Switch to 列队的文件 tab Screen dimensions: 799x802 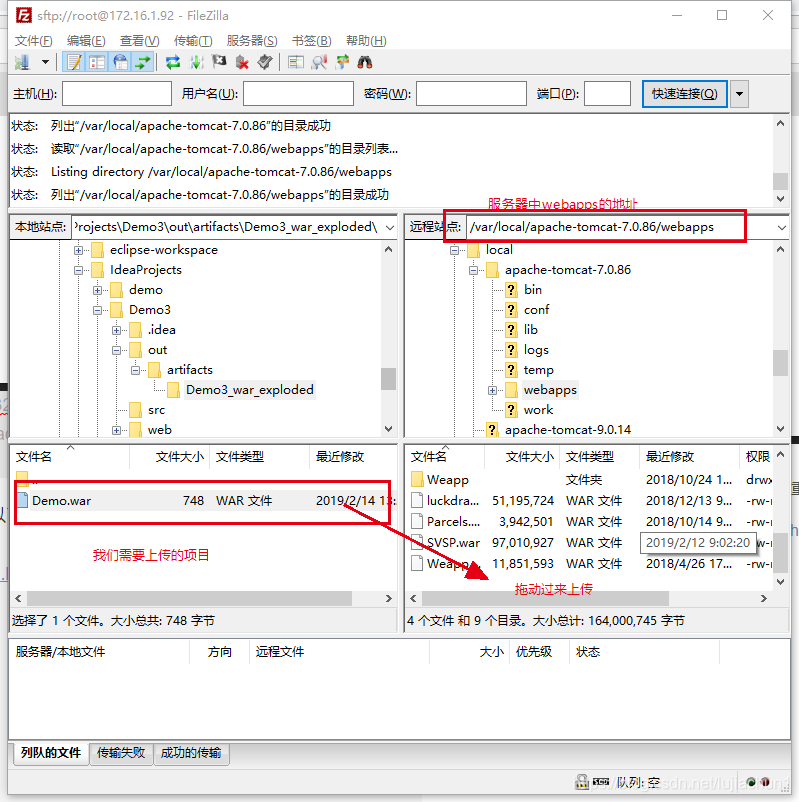click(x=51, y=753)
